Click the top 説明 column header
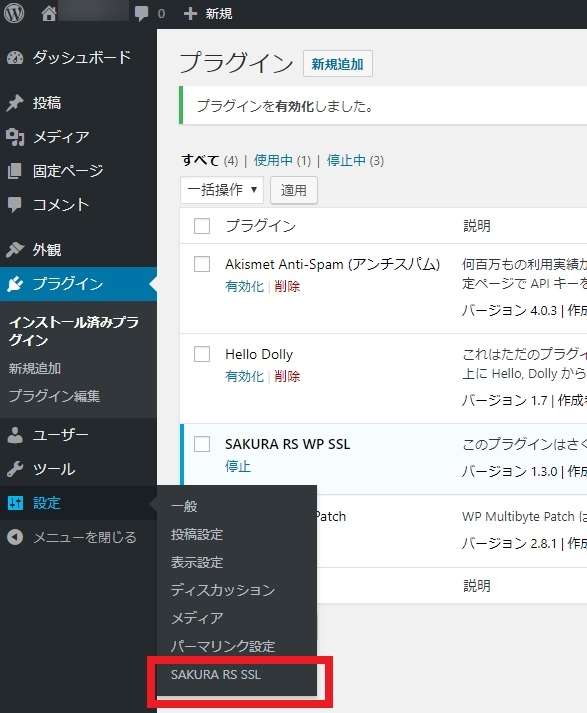Screen dimensions: 587x713 [x=477, y=226]
